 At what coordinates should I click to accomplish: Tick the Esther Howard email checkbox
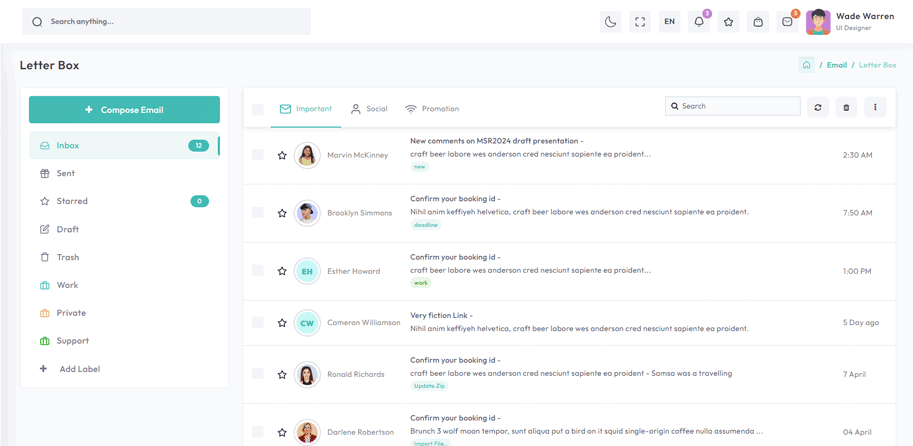pos(258,271)
